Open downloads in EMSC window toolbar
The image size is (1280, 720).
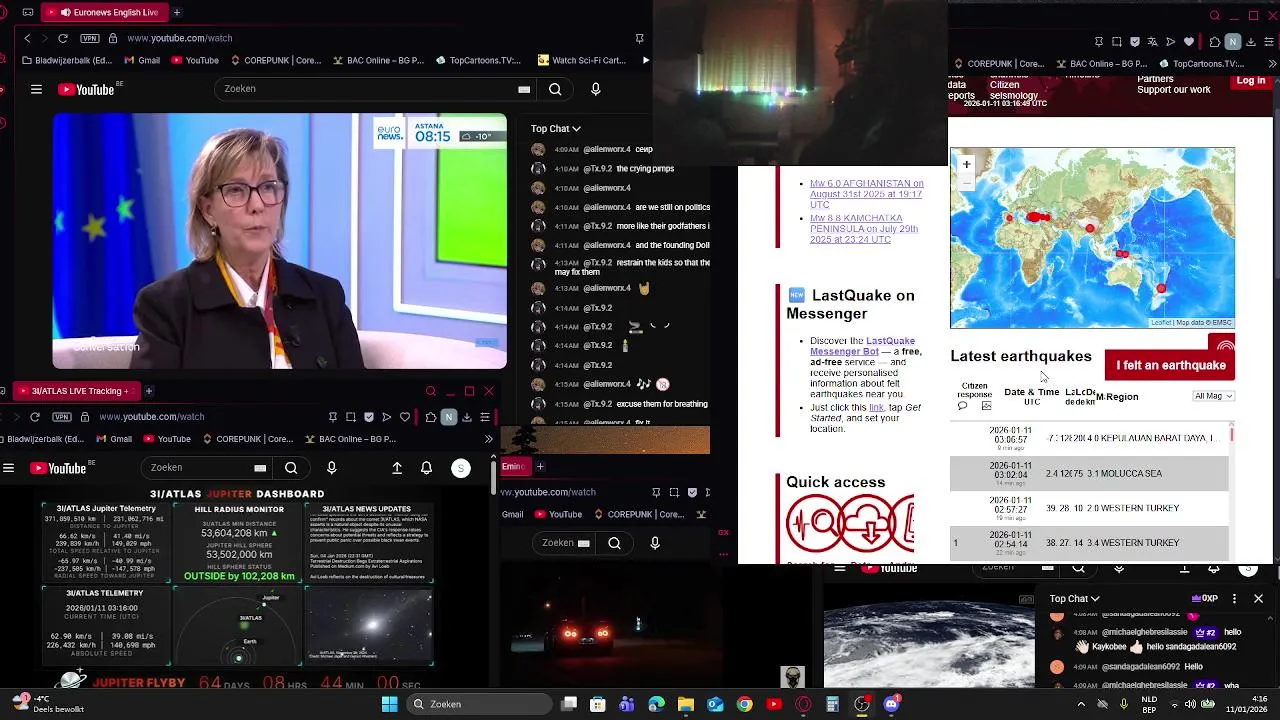coord(1253,42)
